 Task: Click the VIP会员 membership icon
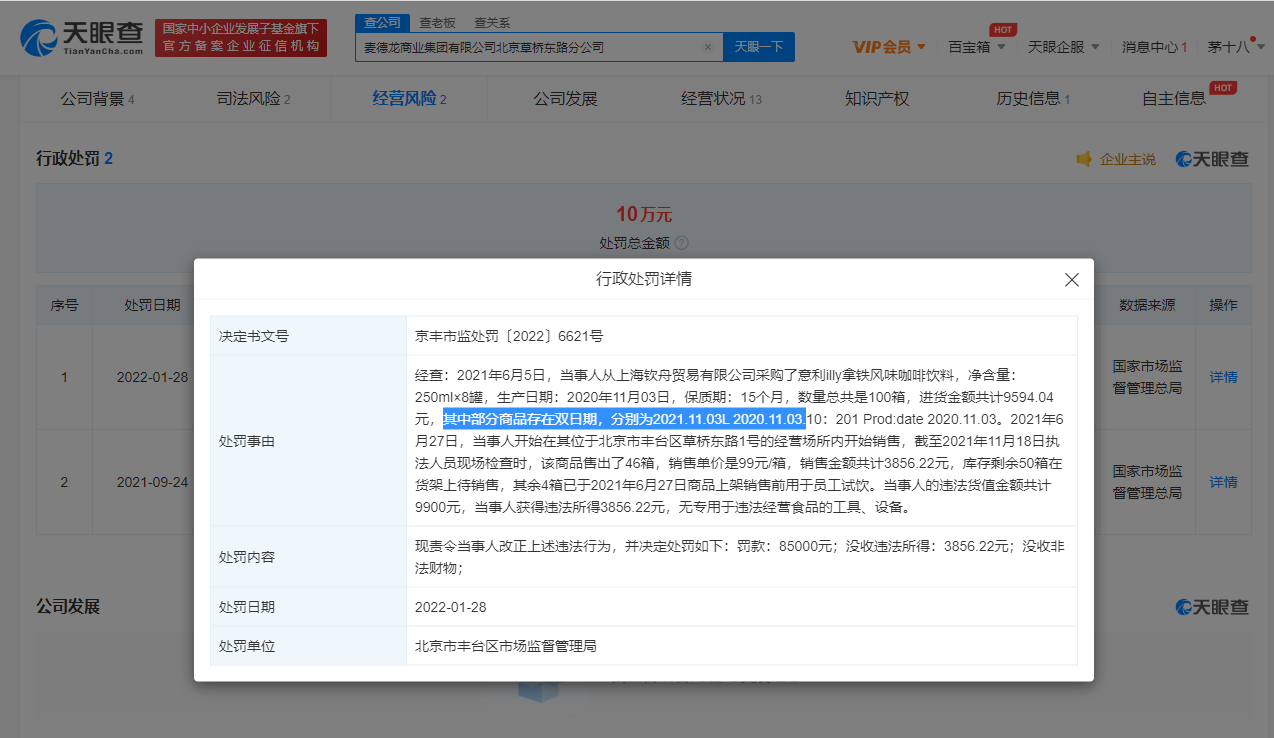point(882,45)
